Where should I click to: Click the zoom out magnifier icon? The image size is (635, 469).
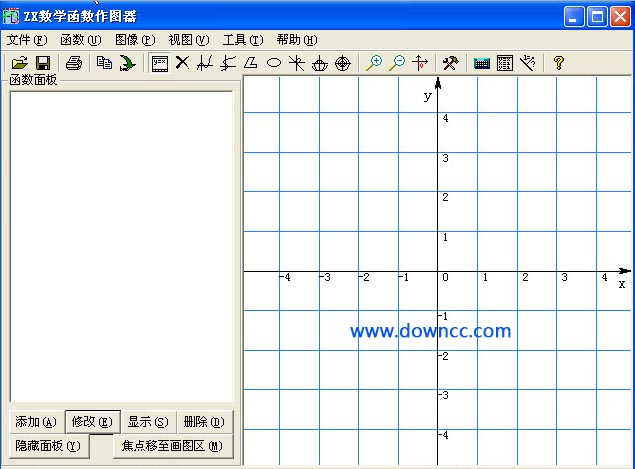(x=397, y=63)
